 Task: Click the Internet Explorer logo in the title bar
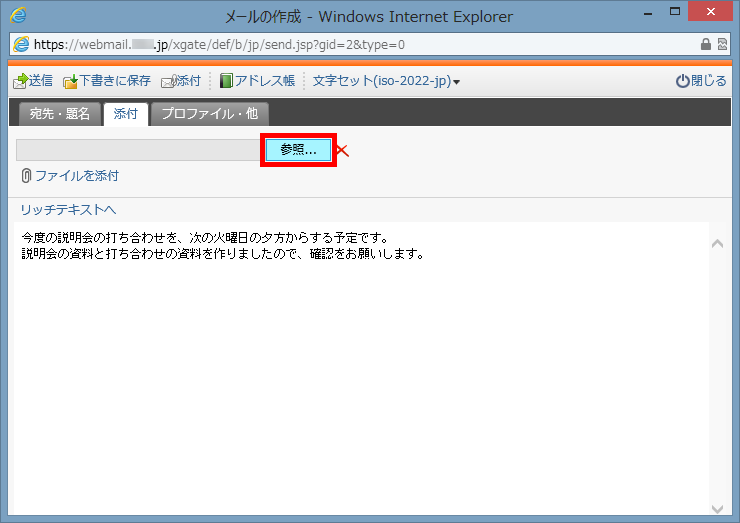[18, 16]
